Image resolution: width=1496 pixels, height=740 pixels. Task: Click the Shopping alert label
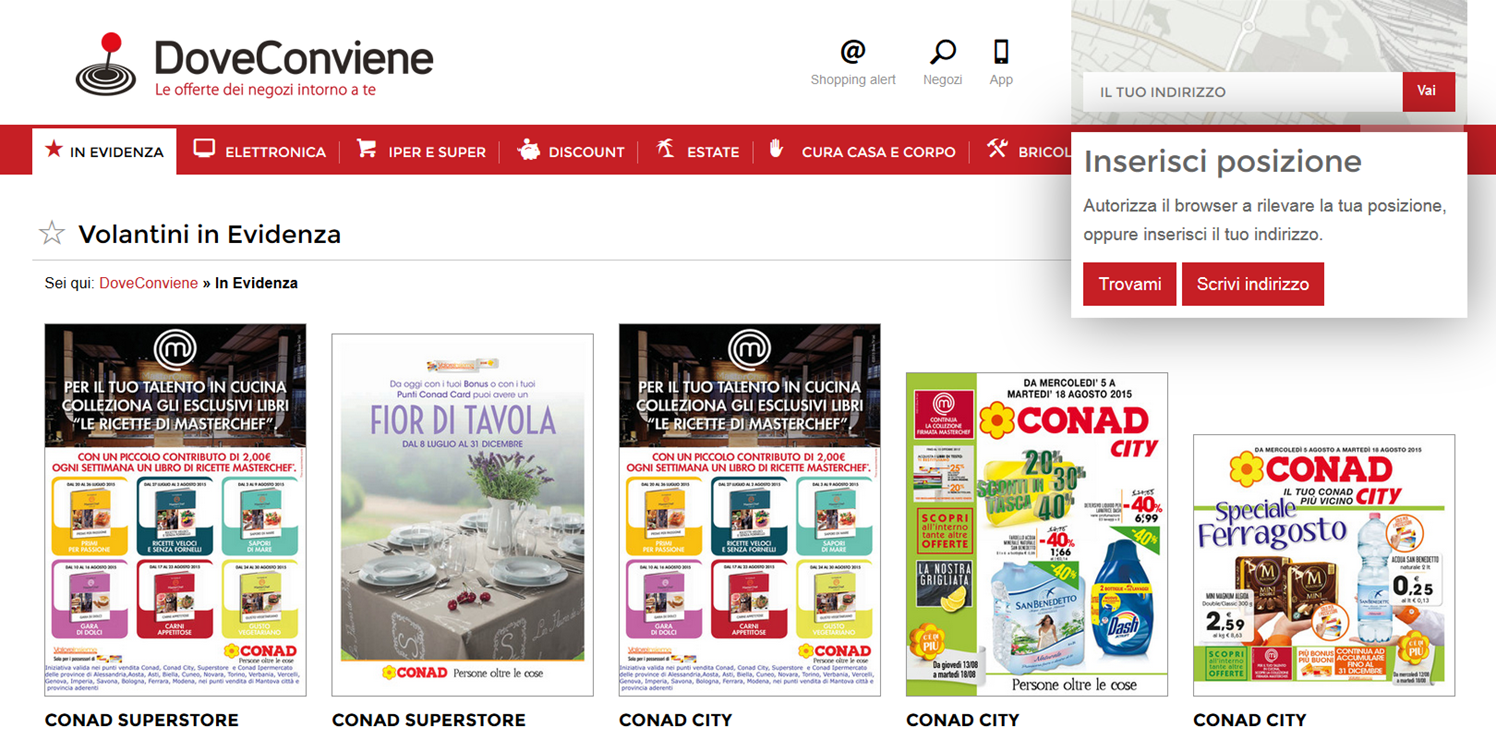pos(853,80)
